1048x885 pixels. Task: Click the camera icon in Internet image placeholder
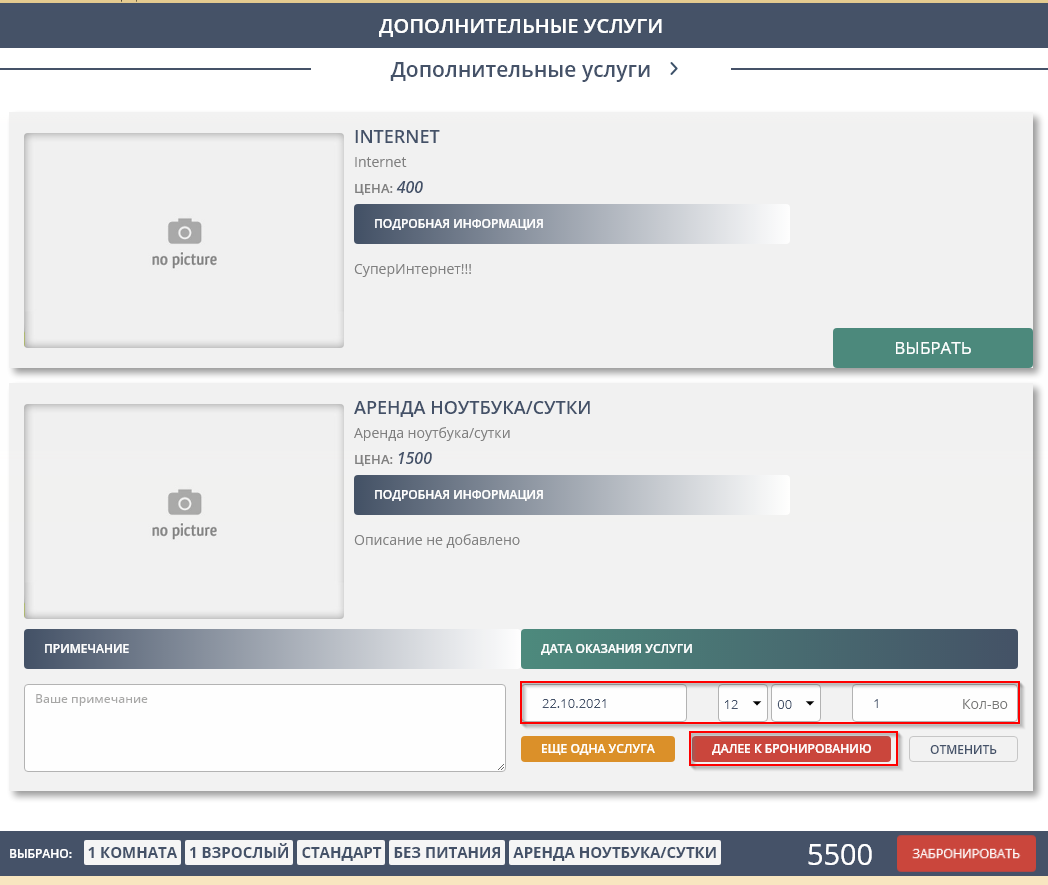184,232
